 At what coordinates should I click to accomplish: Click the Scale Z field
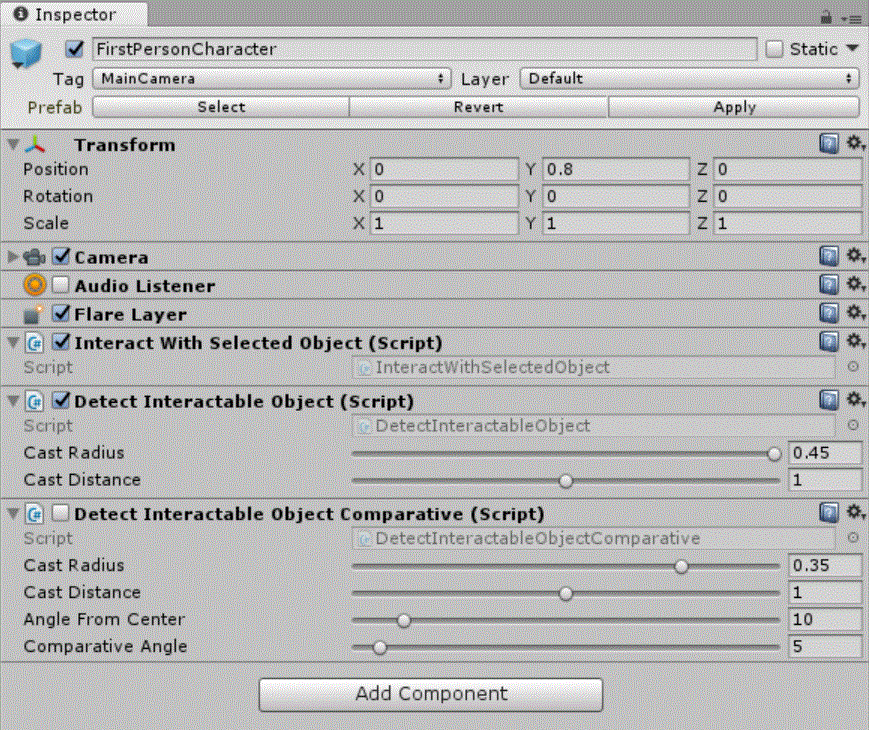[788, 223]
